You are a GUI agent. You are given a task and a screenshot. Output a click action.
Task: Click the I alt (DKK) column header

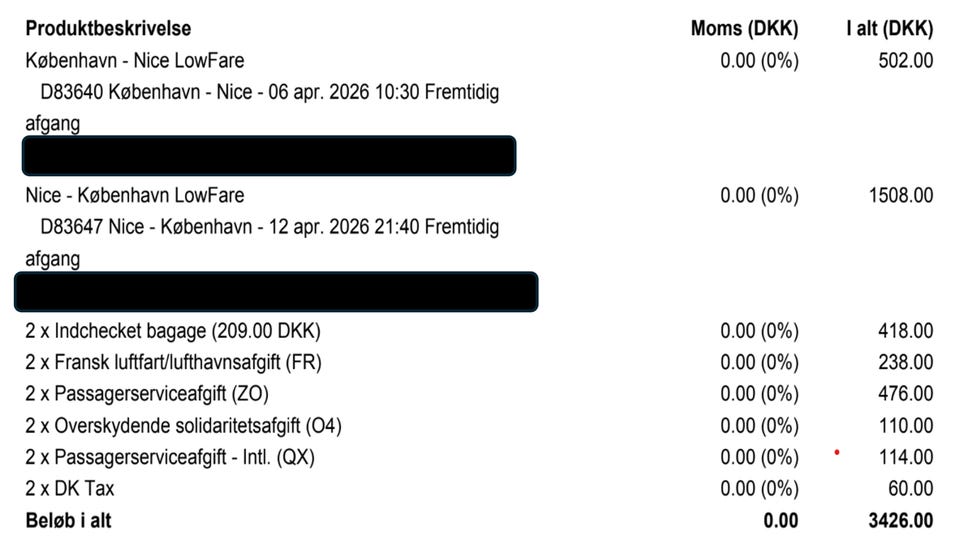click(889, 28)
